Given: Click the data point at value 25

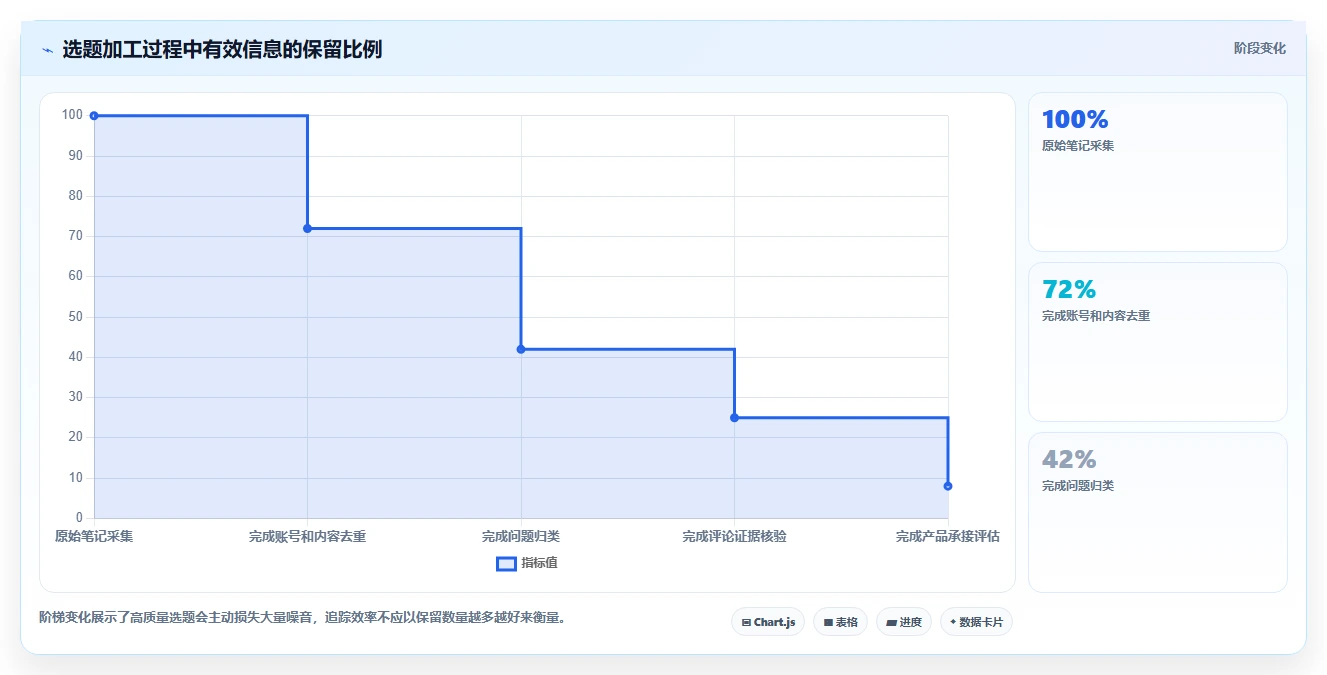Looking at the screenshot, I should pyautogui.click(x=734, y=418).
